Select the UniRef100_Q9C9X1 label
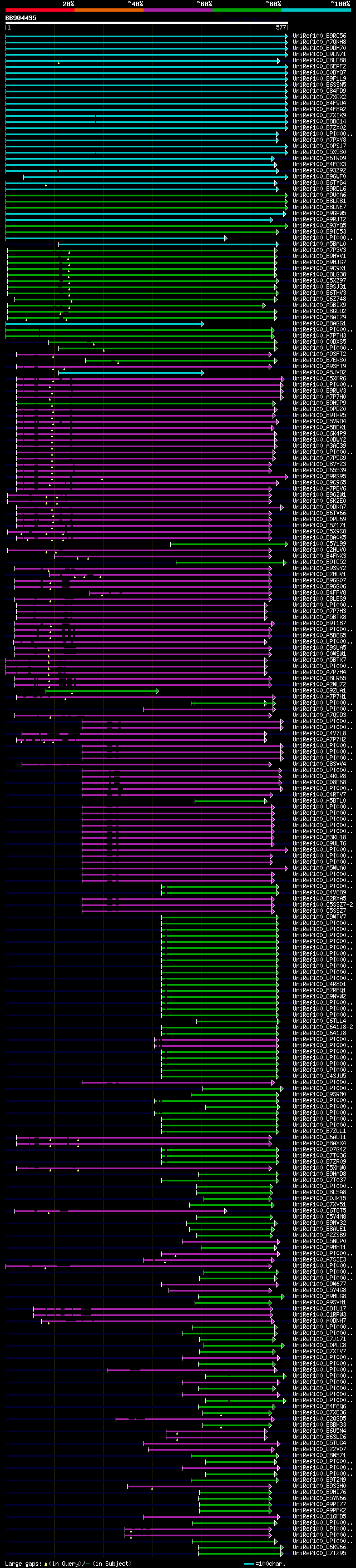Image resolution: width=356 pixels, height=1568 pixels. 319,269
